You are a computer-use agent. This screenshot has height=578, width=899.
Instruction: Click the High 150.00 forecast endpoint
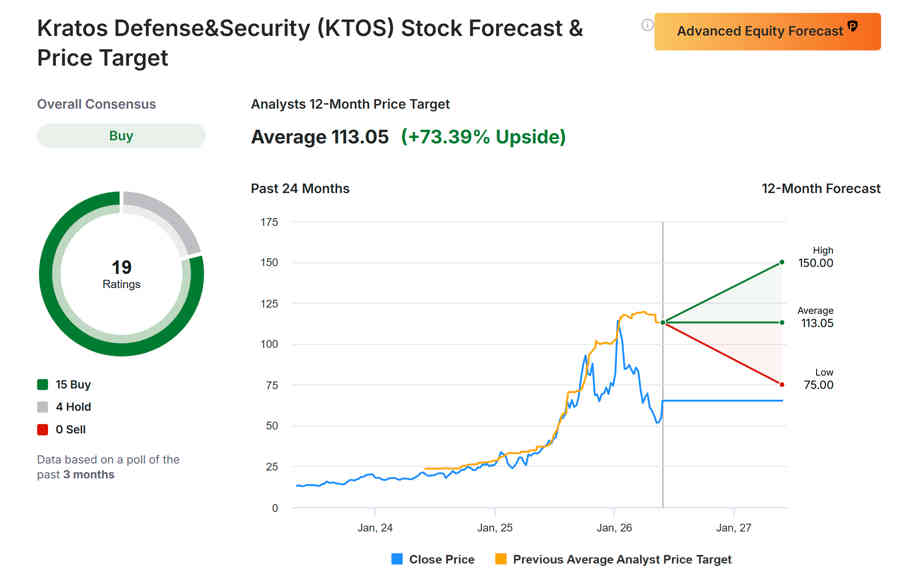click(x=782, y=262)
